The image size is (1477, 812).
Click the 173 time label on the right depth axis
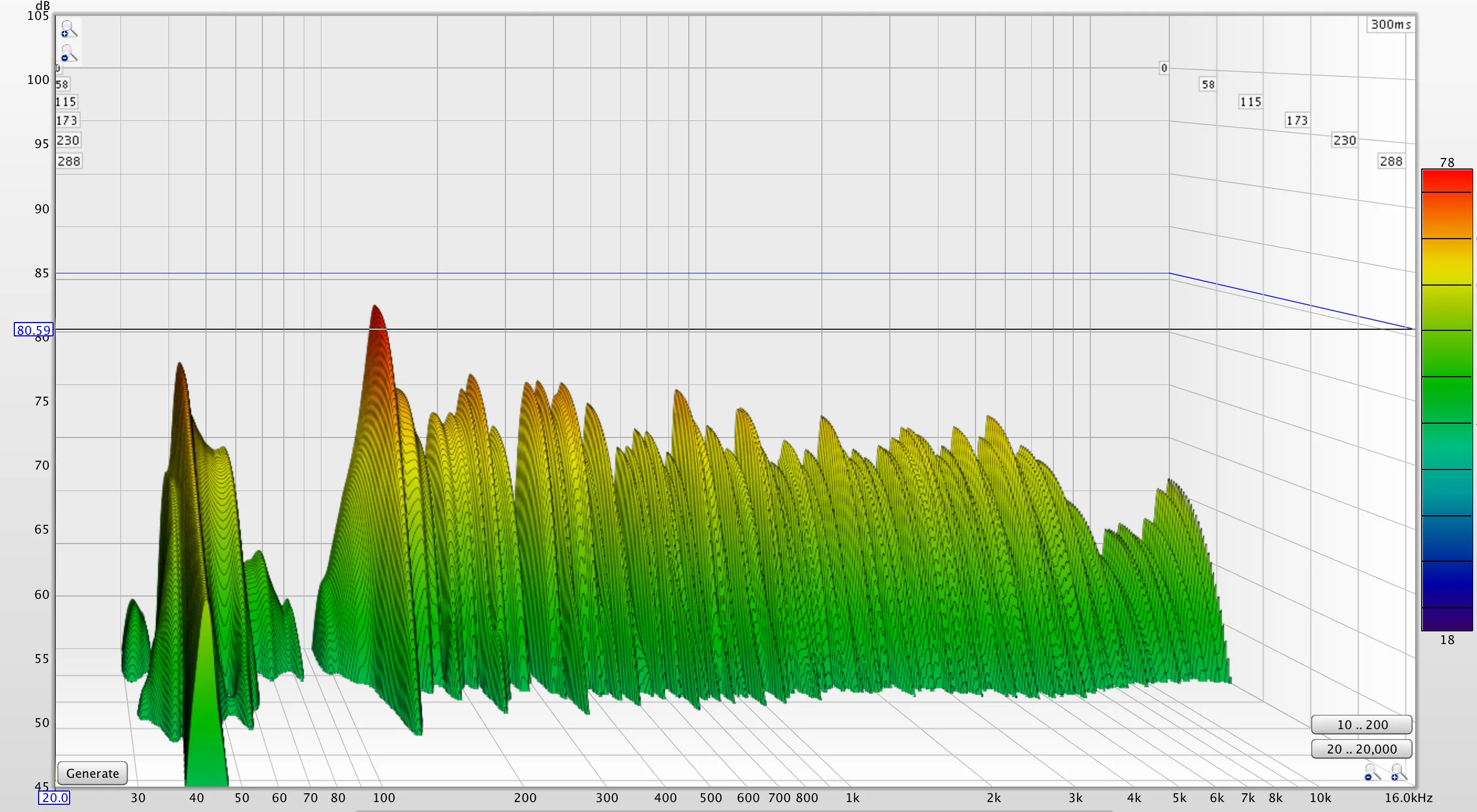click(x=1297, y=120)
